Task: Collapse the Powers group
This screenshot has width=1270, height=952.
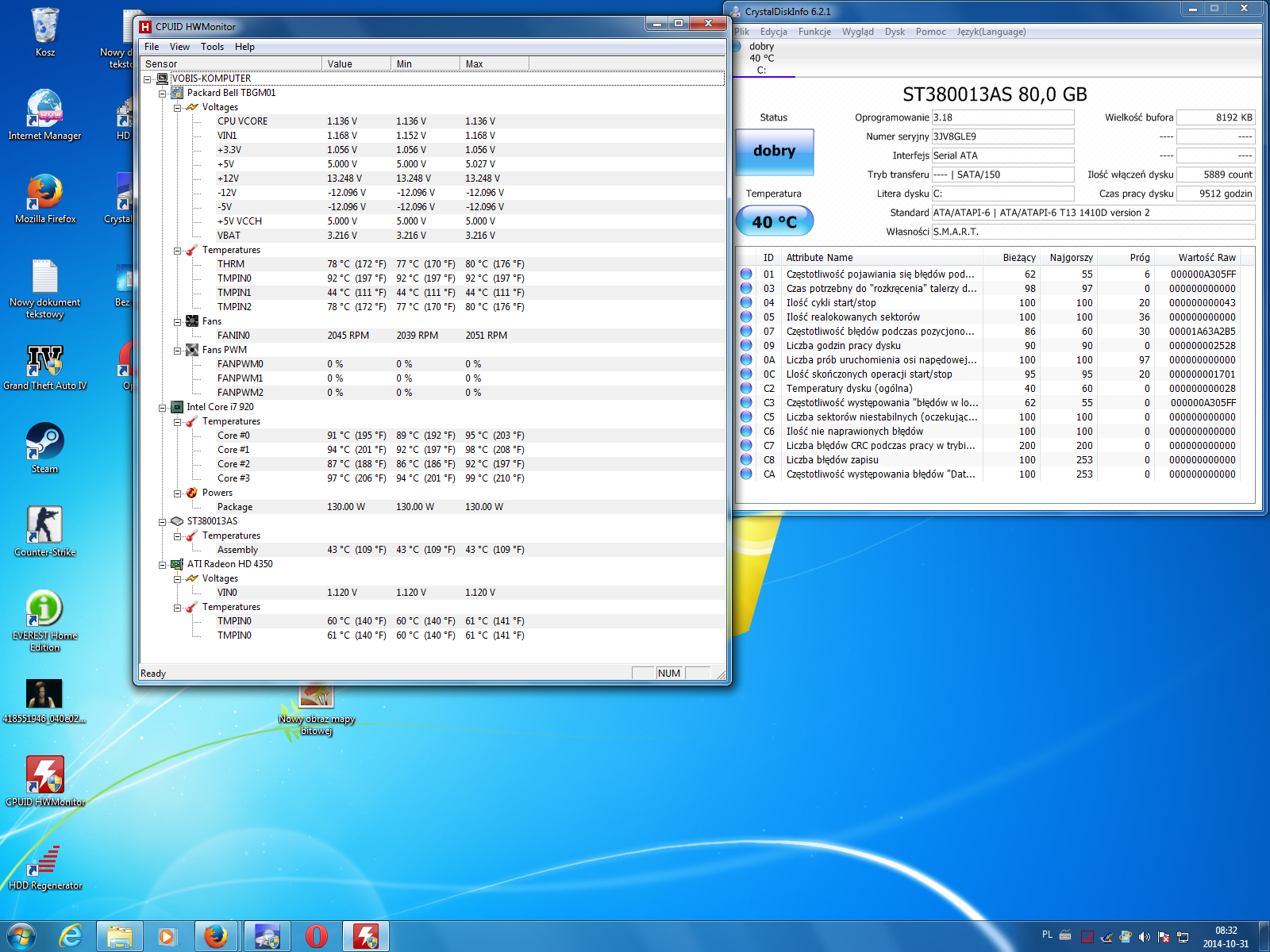Action: pyautogui.click(x=178, y=493)
